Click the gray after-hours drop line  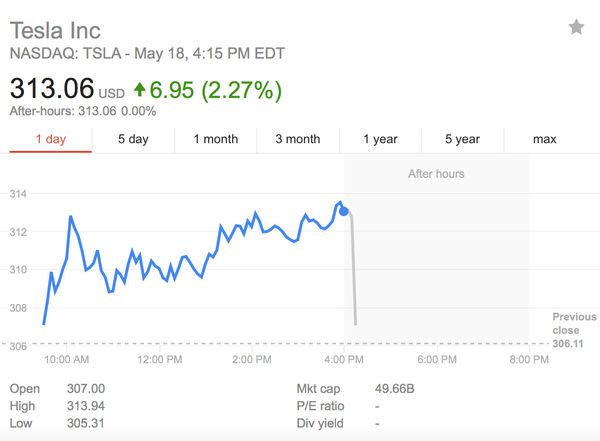pos(354,270)
